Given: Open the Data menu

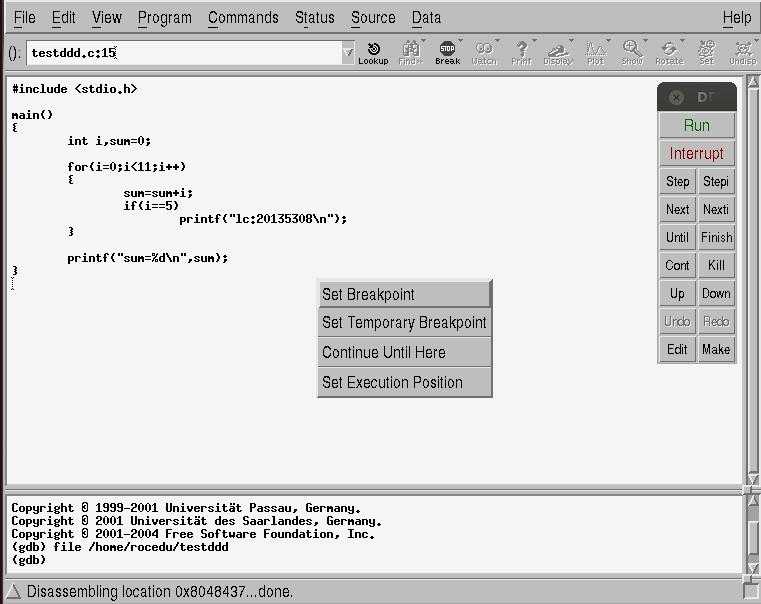Looking at the screenshot, I should click(426, 18).
